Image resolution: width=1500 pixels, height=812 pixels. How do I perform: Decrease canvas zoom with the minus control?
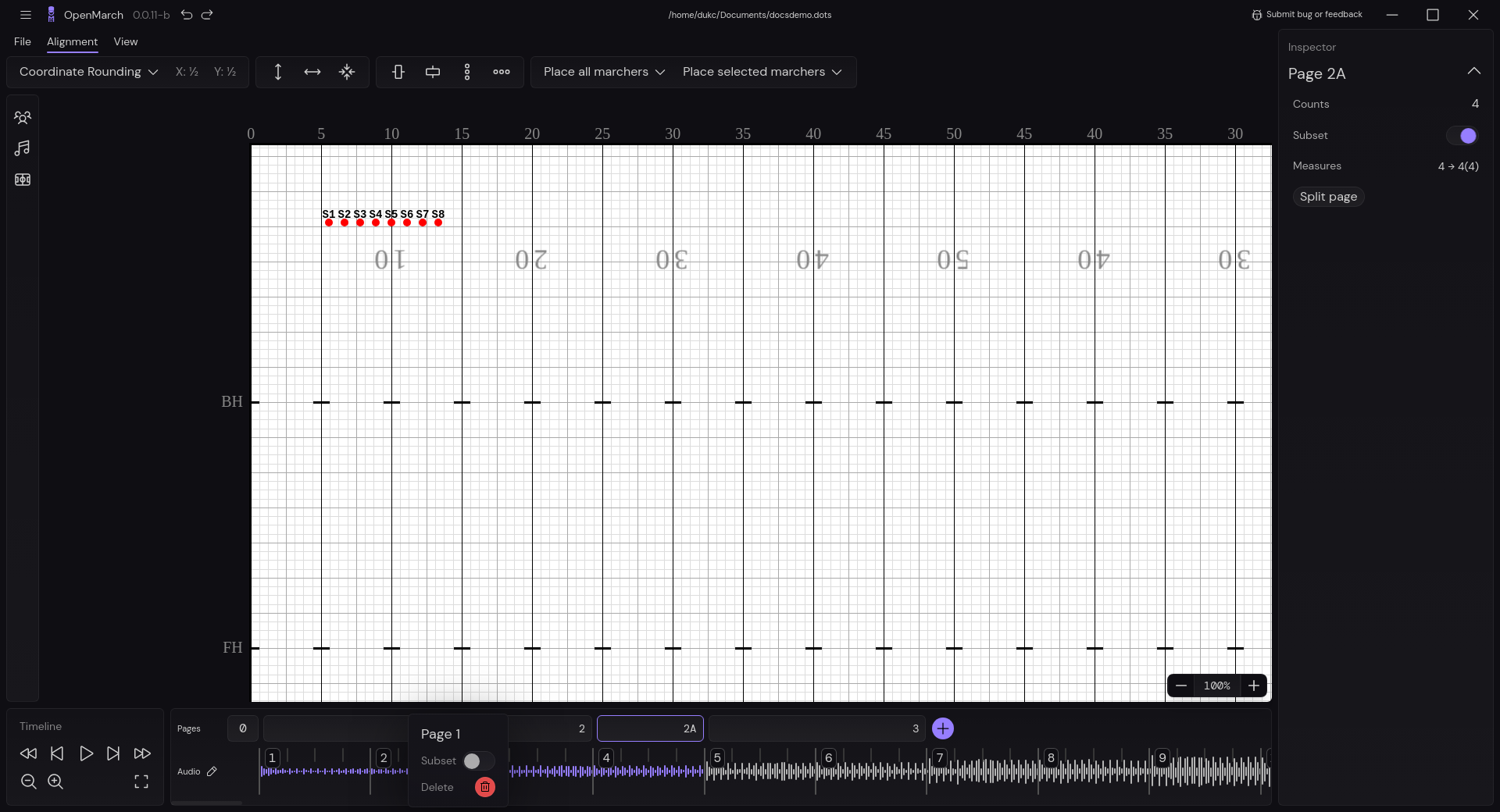tap(1180, 686)
